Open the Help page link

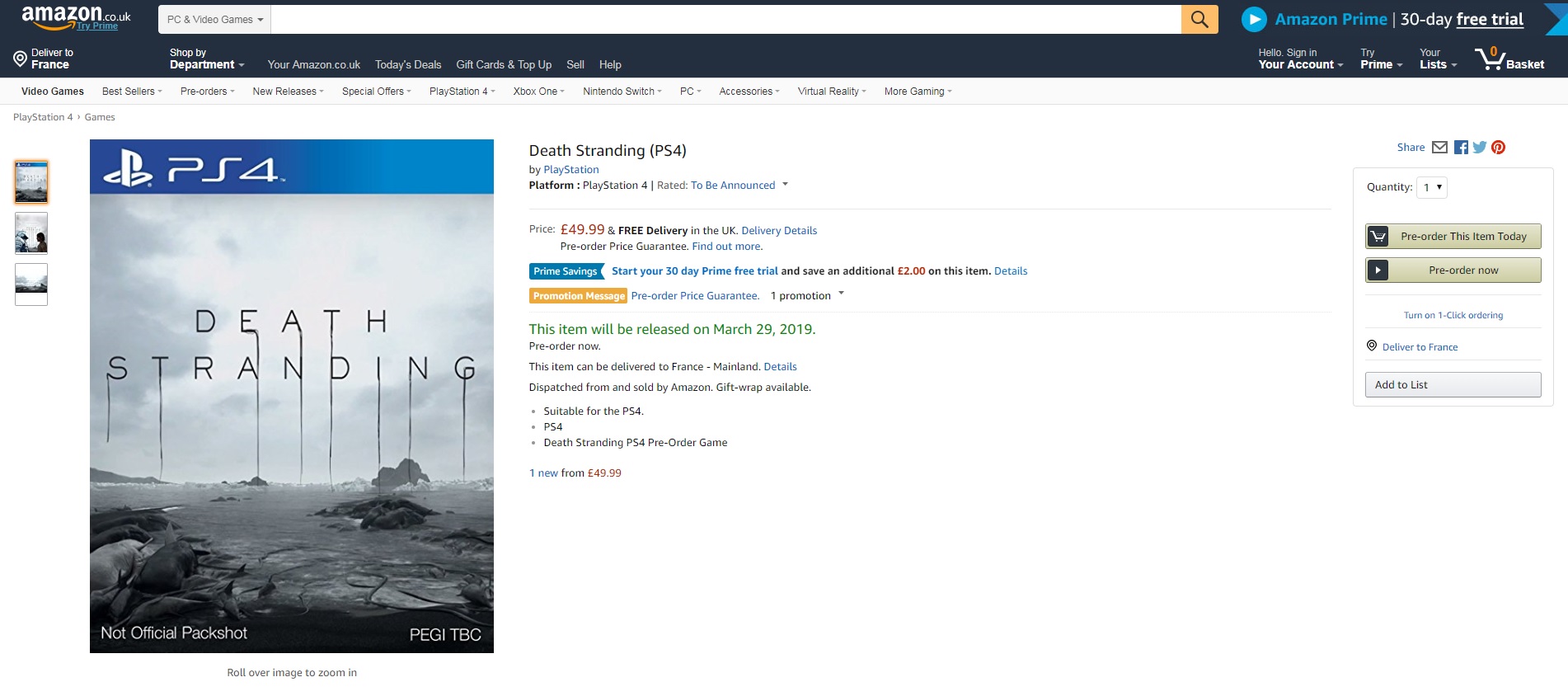[610, 64]
